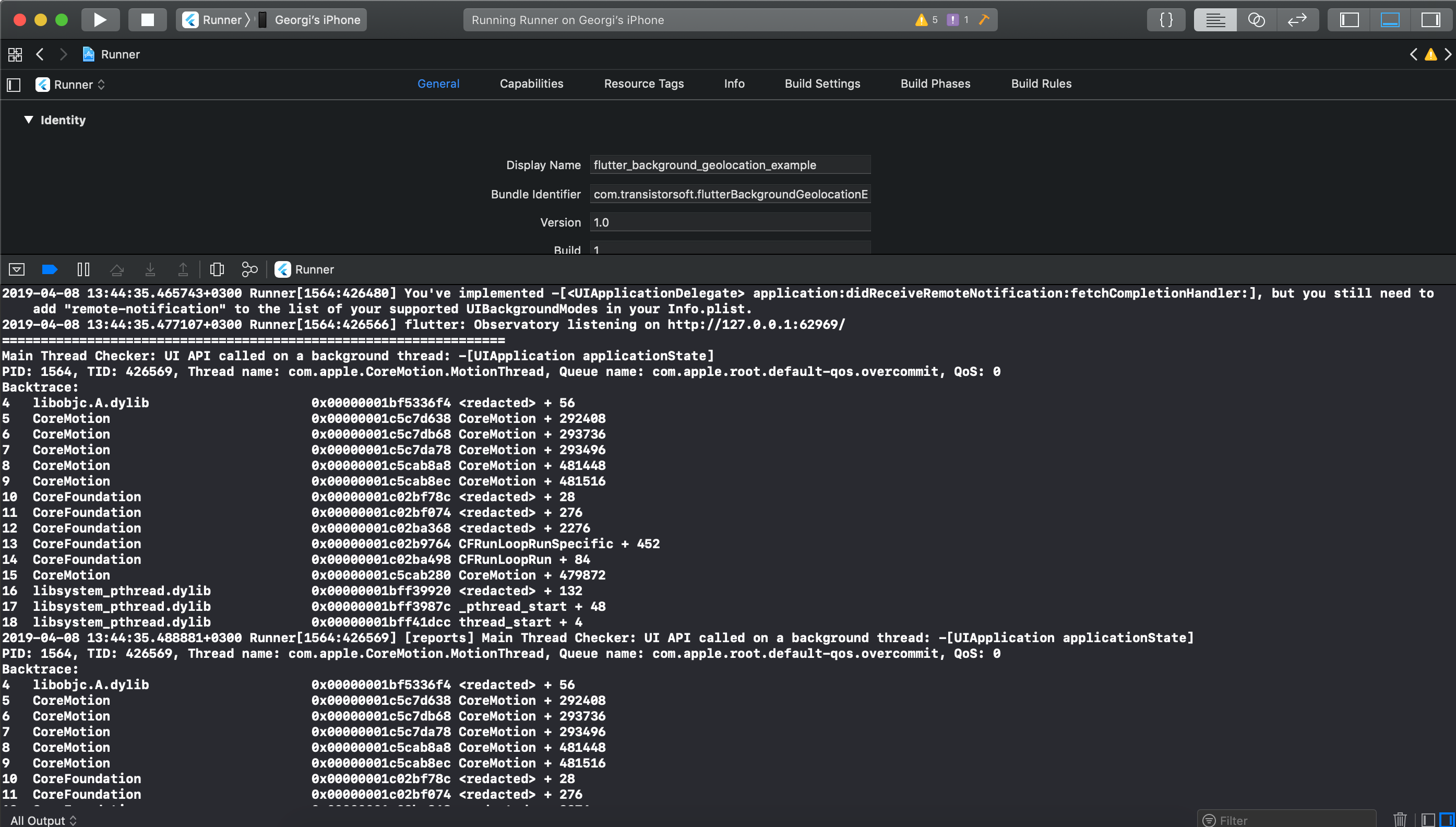Open Debug View Hierarchy
Image resolution: width=1456 pixels, height=827 pixels.
[217, 269]
